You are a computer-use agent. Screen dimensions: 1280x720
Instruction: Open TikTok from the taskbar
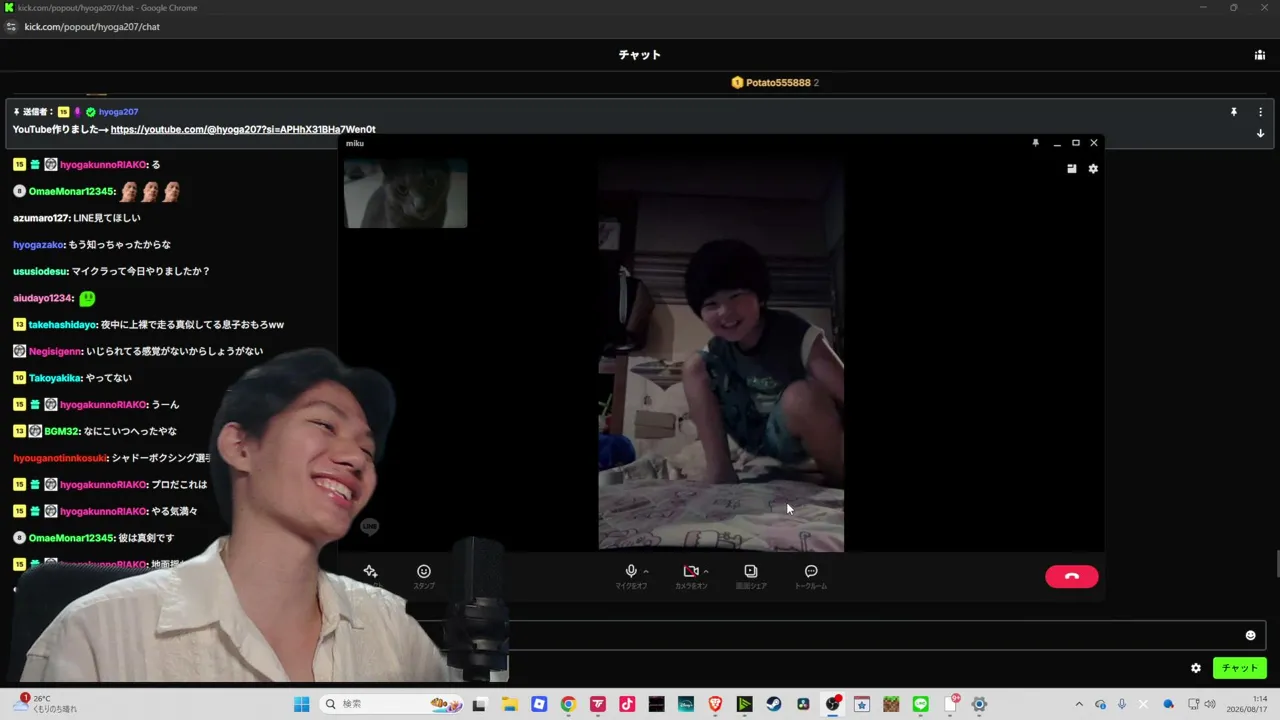[627, 704]
